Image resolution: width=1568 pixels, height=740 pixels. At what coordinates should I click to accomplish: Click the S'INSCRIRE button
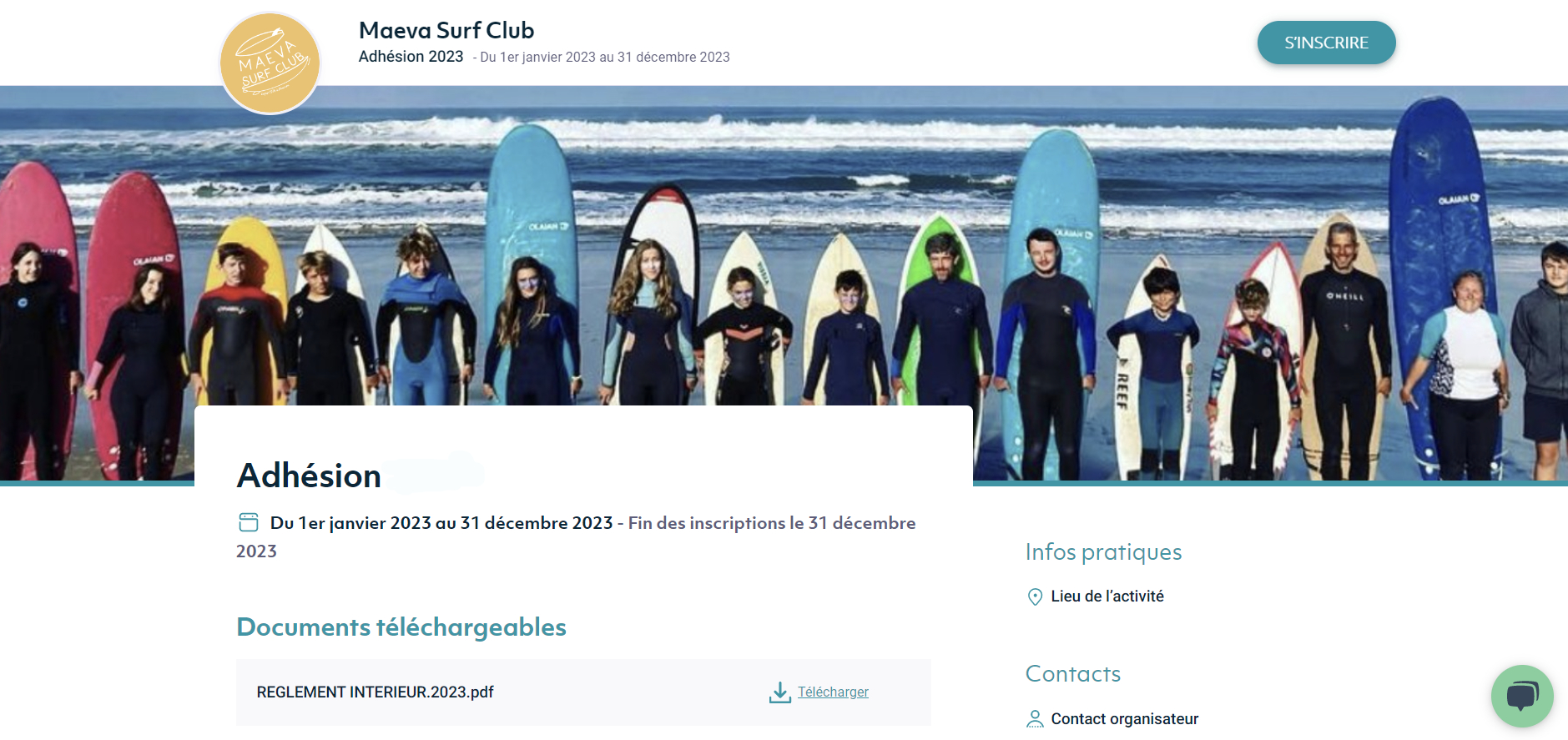click(x=1326, y=43)
